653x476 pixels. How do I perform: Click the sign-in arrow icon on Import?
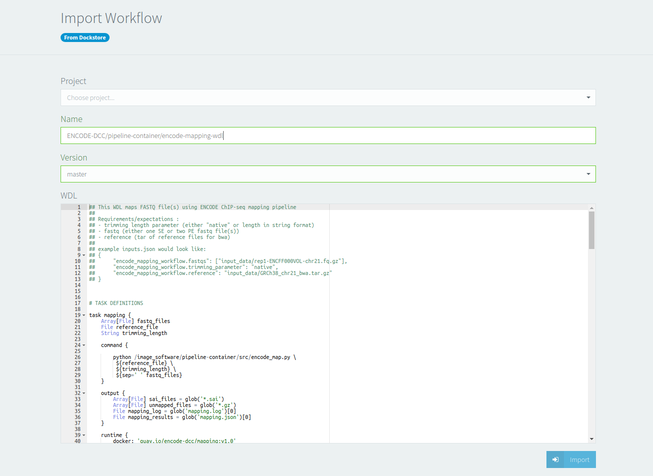tap(556, 459)
